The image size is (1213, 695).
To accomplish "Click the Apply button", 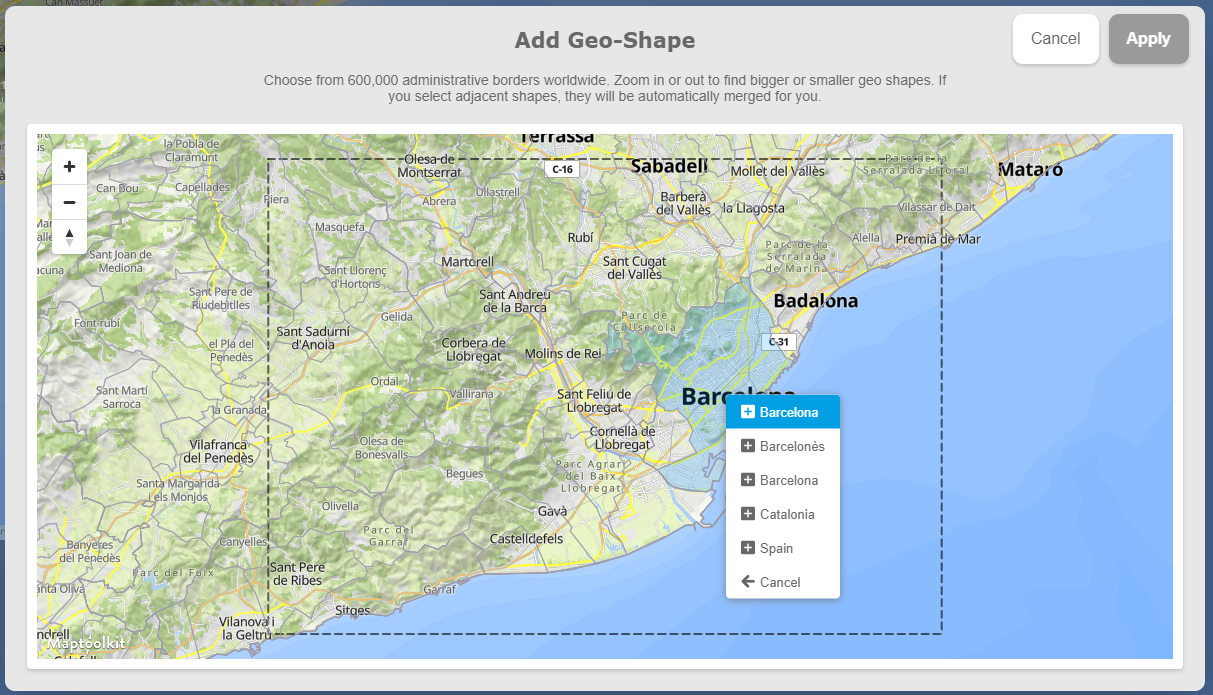I will tap(1148, 39).
